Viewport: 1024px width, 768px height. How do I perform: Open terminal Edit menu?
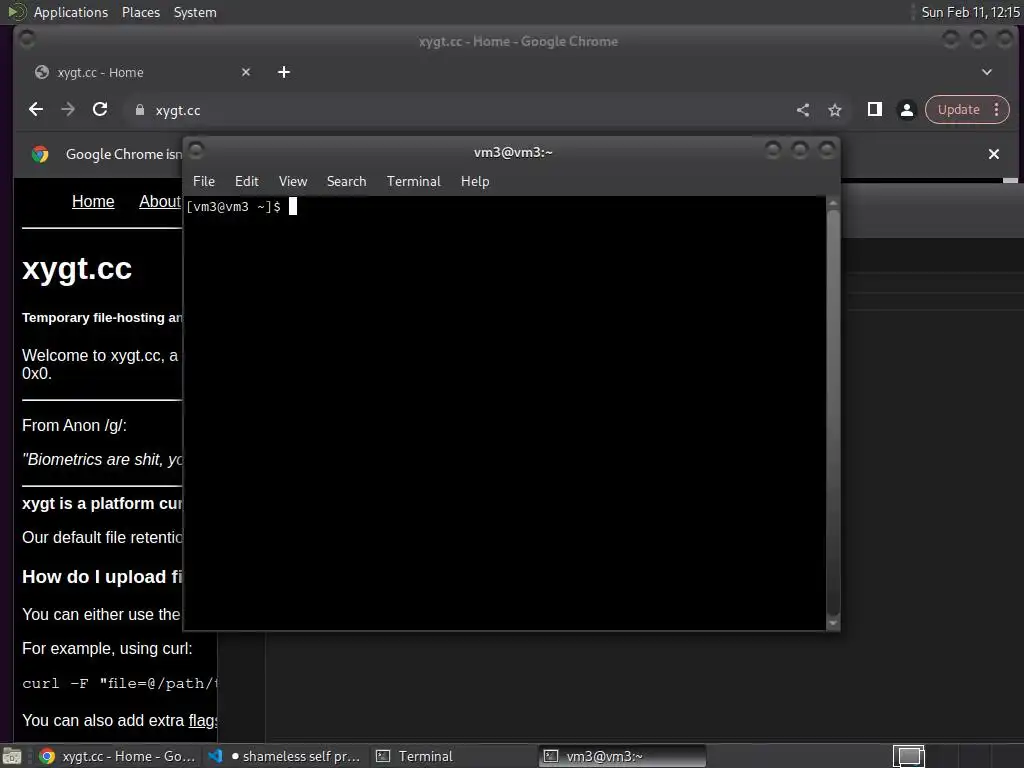pyautogui.click(x=247, y=182)
